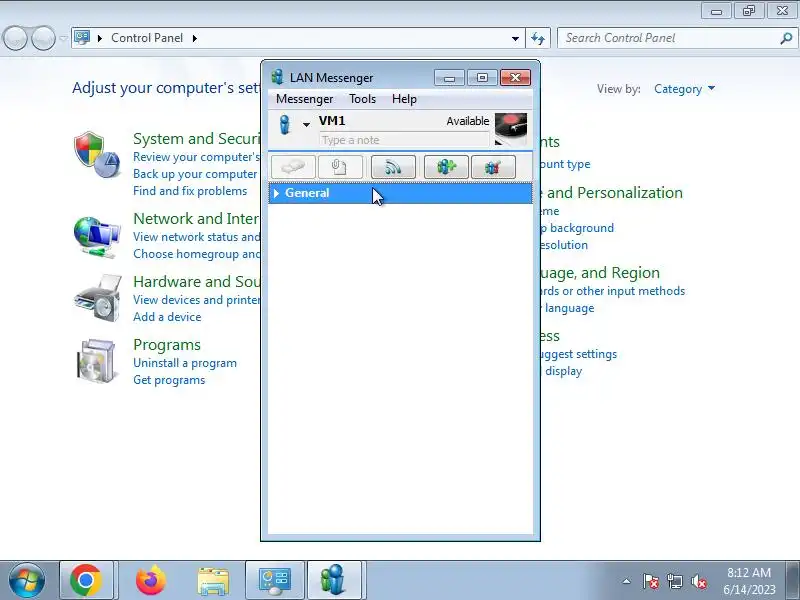Click the LAN Messenger title bar icon
Image resolution: width=800 pixels, height=600 pixels.
[277, 77]
